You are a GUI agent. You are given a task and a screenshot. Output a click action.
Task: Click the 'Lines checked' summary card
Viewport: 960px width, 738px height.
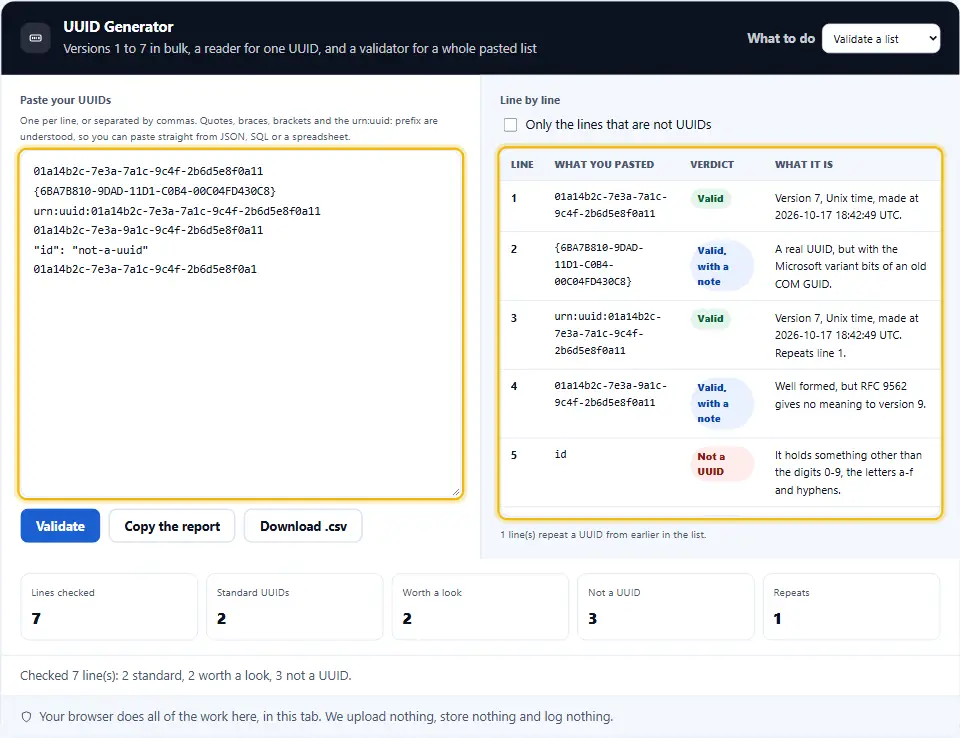click(x=109, y=607)
